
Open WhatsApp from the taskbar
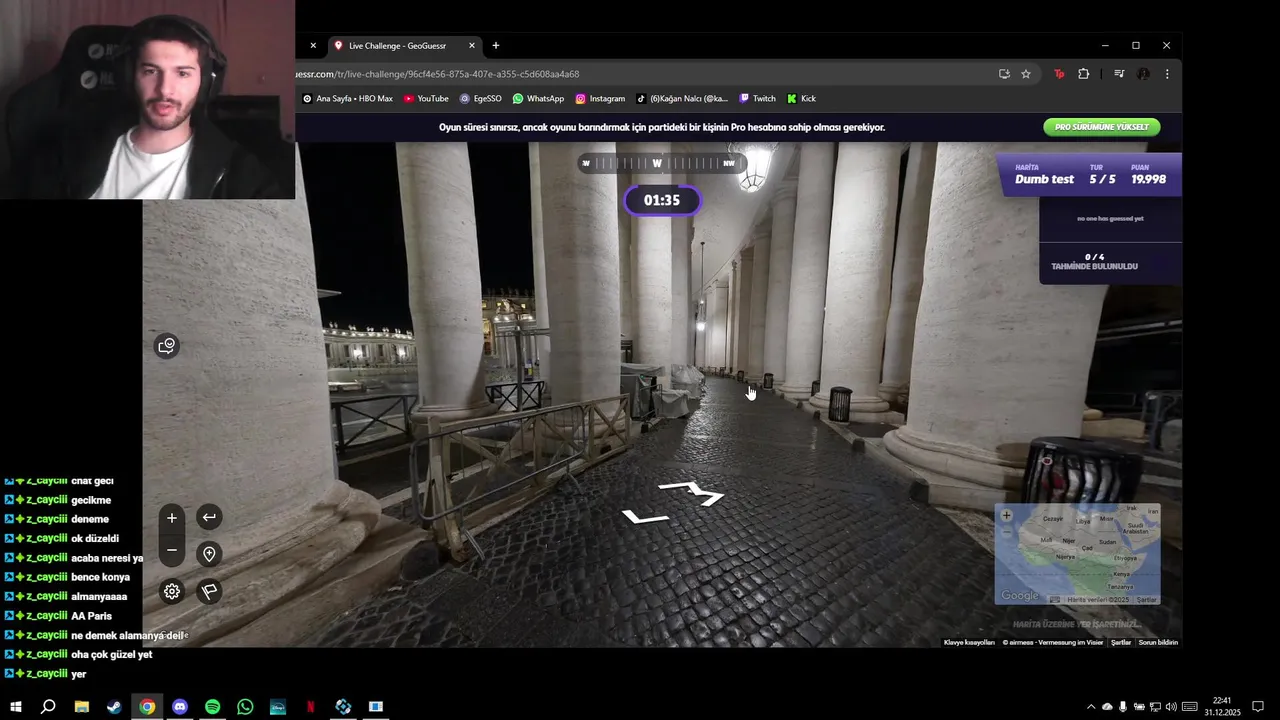tap(245, 707)
